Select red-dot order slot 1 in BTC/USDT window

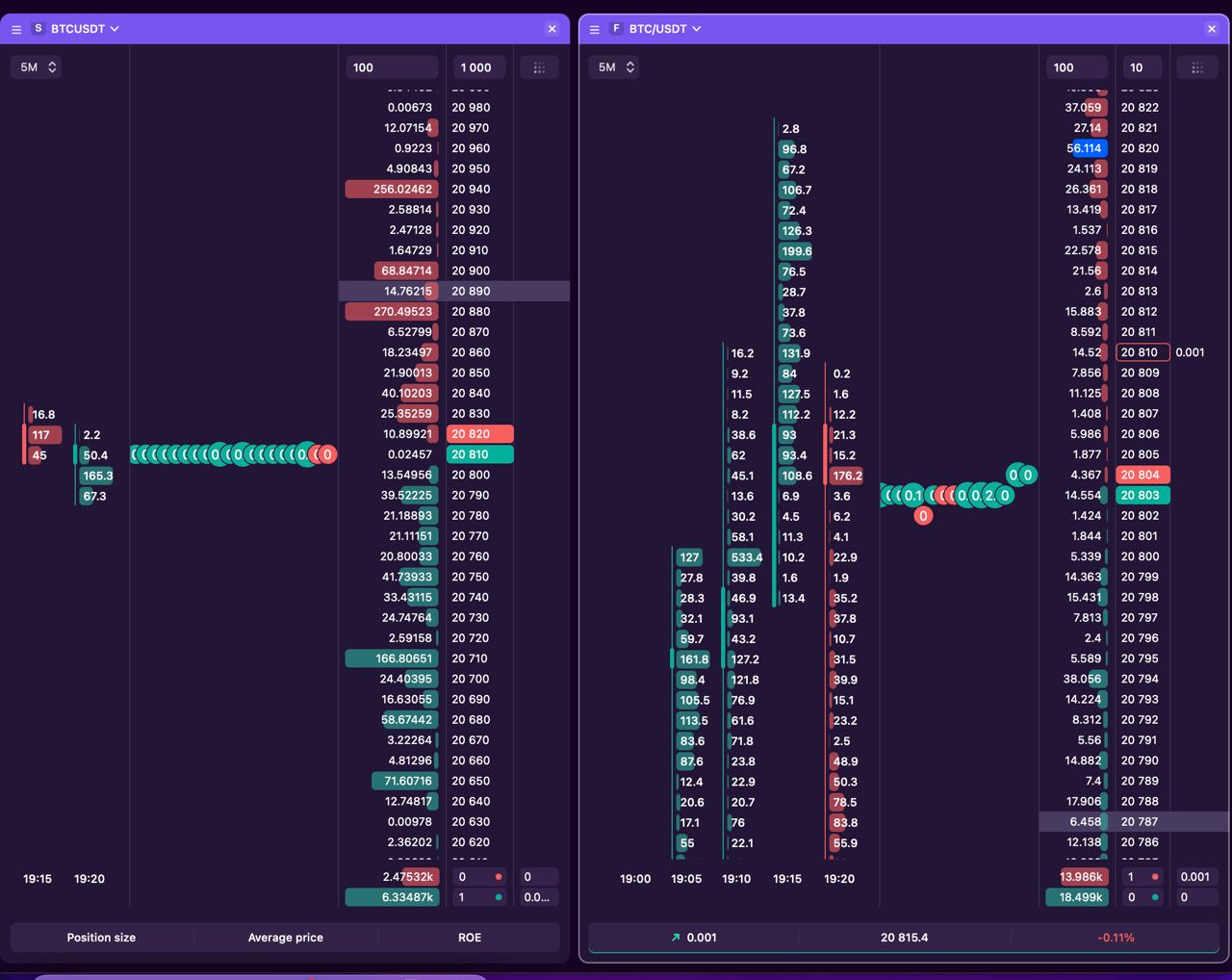(1142, 877)
